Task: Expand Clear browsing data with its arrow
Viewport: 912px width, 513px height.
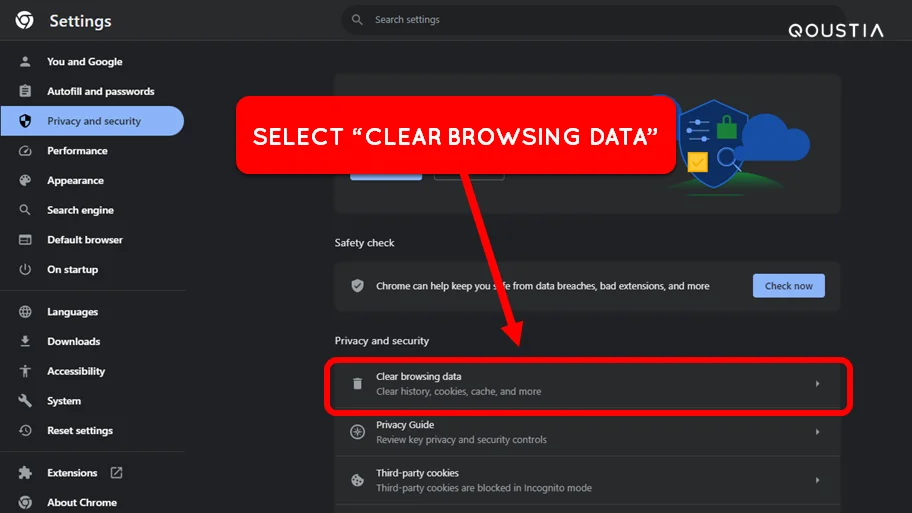Action: click(817, 384)
